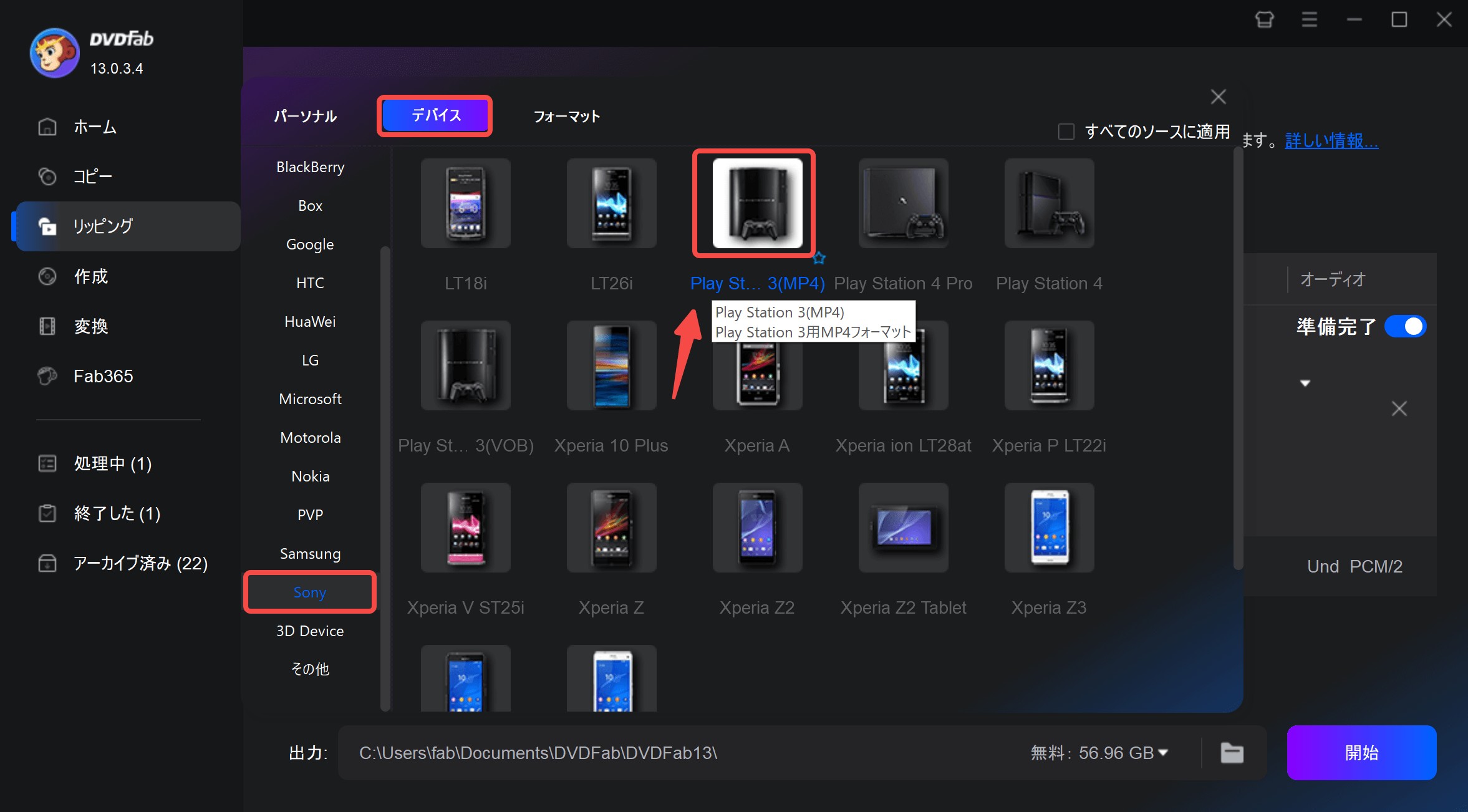Viewport: 1468px width, 812px height.
Task: Select Nokia in brand list
Action: point(310,476)
